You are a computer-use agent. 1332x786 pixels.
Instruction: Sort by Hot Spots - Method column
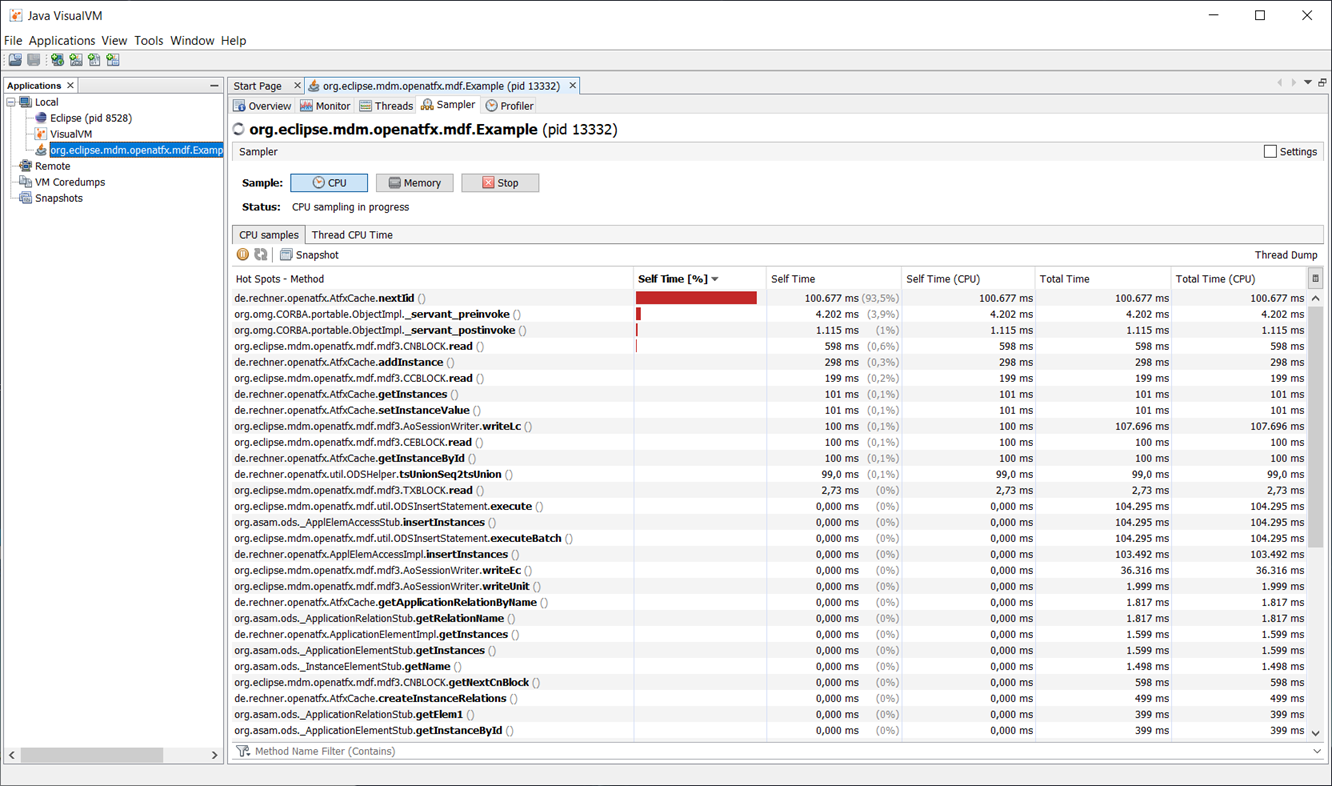coord(432,279)
